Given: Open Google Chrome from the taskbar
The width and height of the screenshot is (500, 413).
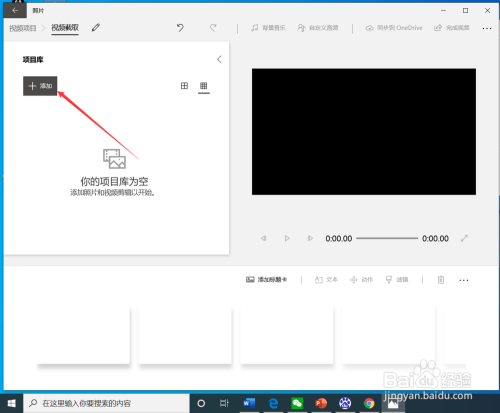Looking at the screenshot, I should [x=369, y=404].
